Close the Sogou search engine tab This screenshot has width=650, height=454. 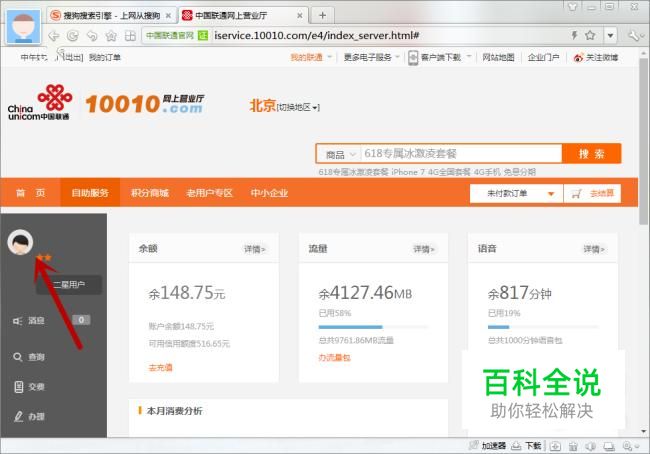click(168, 16)
